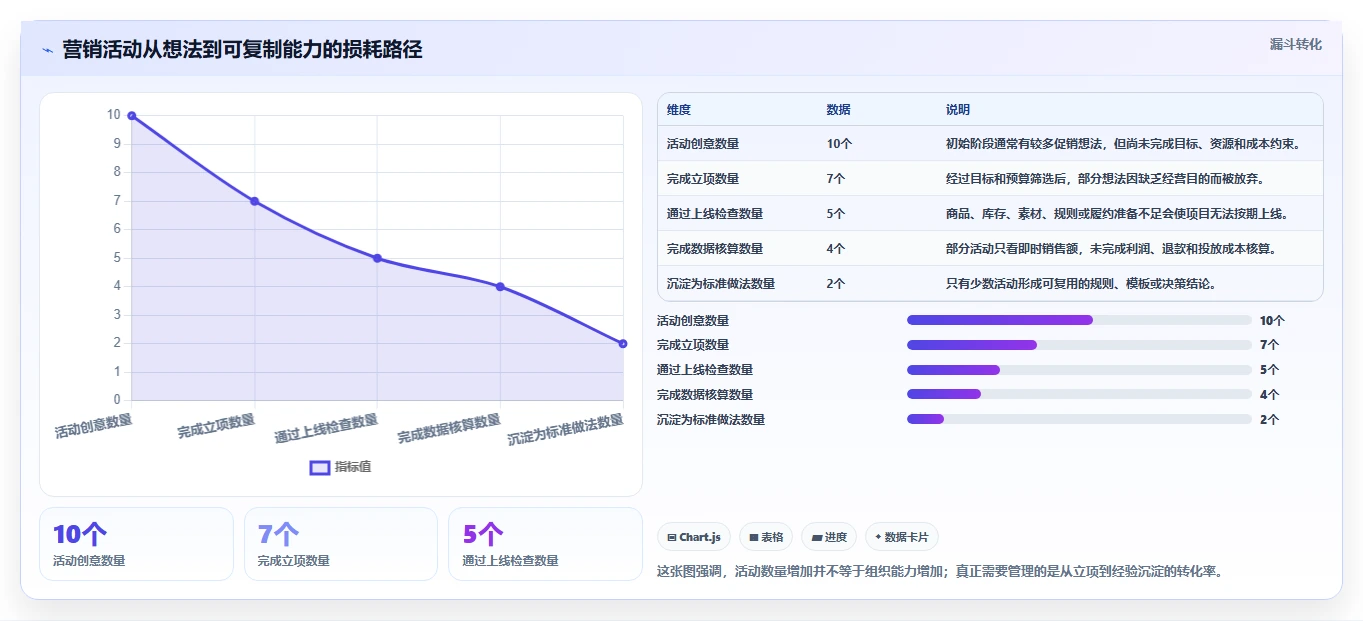Click the description starting 经过目标和预算筛选后

pyautogui.click(x=1105, y=179)
